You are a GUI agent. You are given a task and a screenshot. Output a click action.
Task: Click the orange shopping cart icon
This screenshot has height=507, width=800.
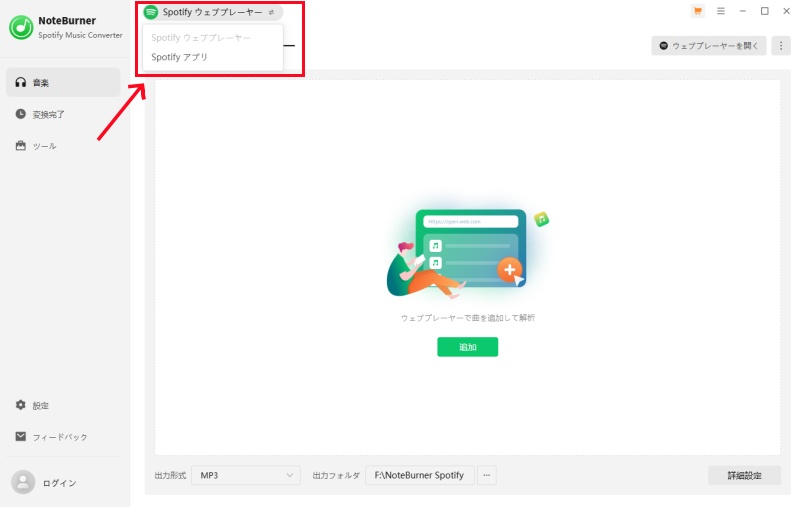point(697,11)
